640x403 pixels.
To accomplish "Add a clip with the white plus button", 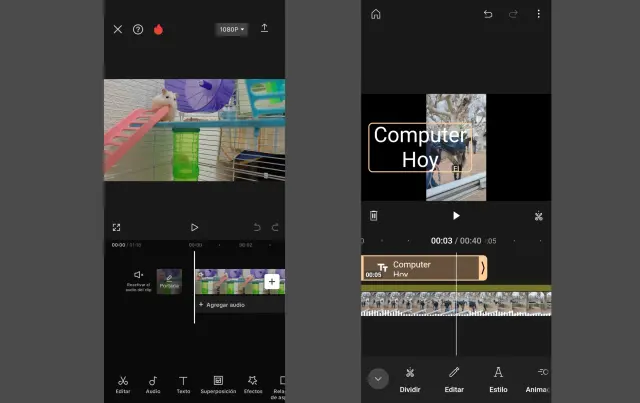I will [x=271, y=282].
